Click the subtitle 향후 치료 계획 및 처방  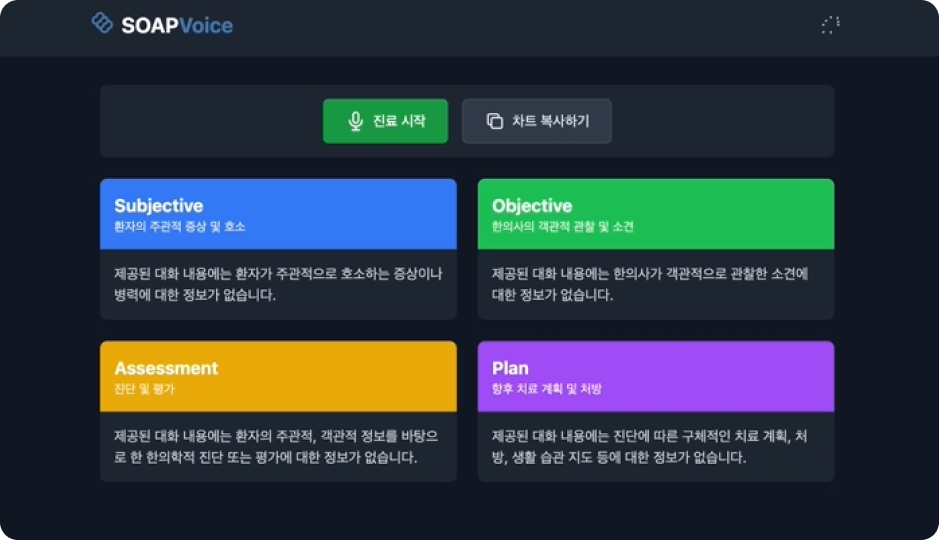tap(546, 389)
